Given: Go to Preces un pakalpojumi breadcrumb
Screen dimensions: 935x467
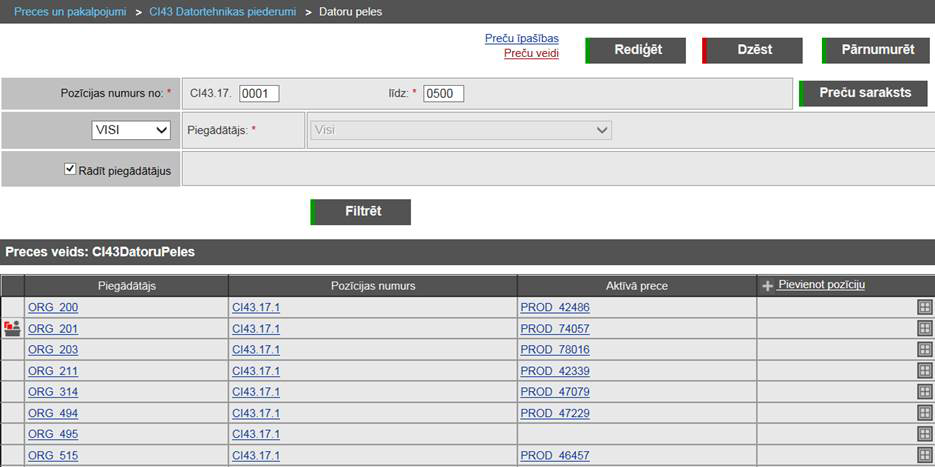Looking at the screenshot, I should [70, 12].
